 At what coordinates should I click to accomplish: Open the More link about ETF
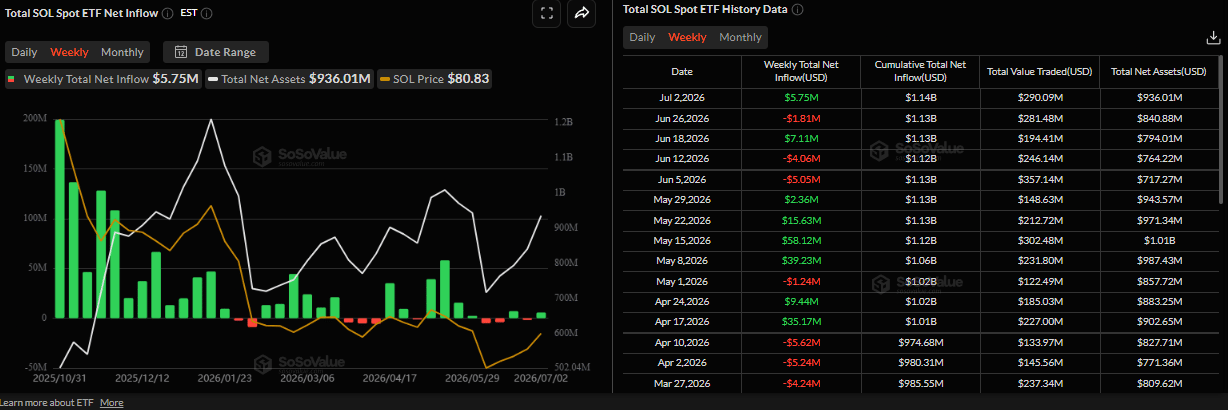112,402
